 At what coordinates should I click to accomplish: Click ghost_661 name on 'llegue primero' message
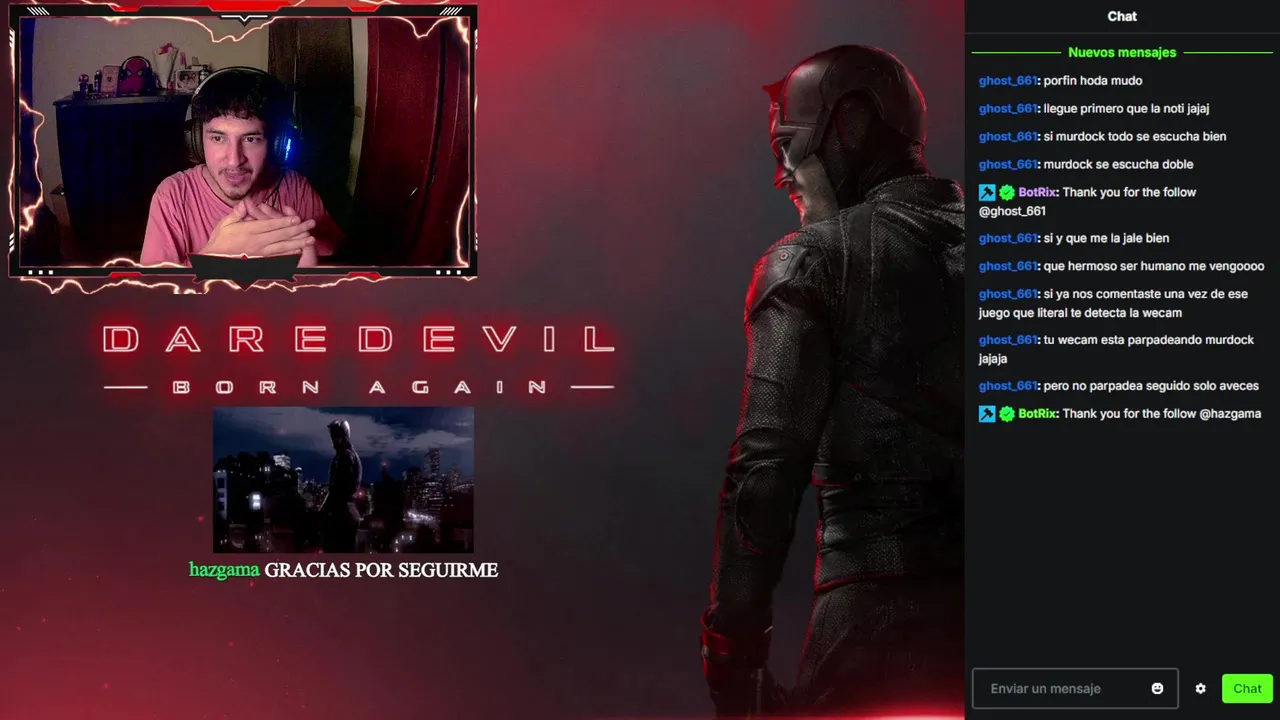(1007, 108)
